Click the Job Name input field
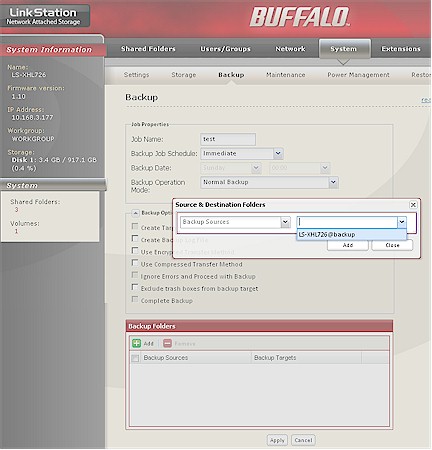The image size is (432, 450). (228, 139)
